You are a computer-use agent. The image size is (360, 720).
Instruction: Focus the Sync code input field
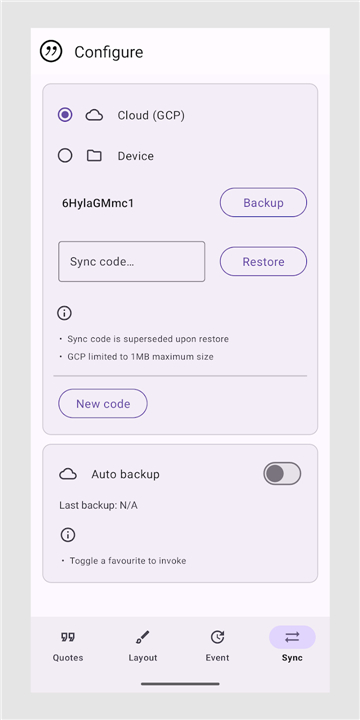click(131, 262)
